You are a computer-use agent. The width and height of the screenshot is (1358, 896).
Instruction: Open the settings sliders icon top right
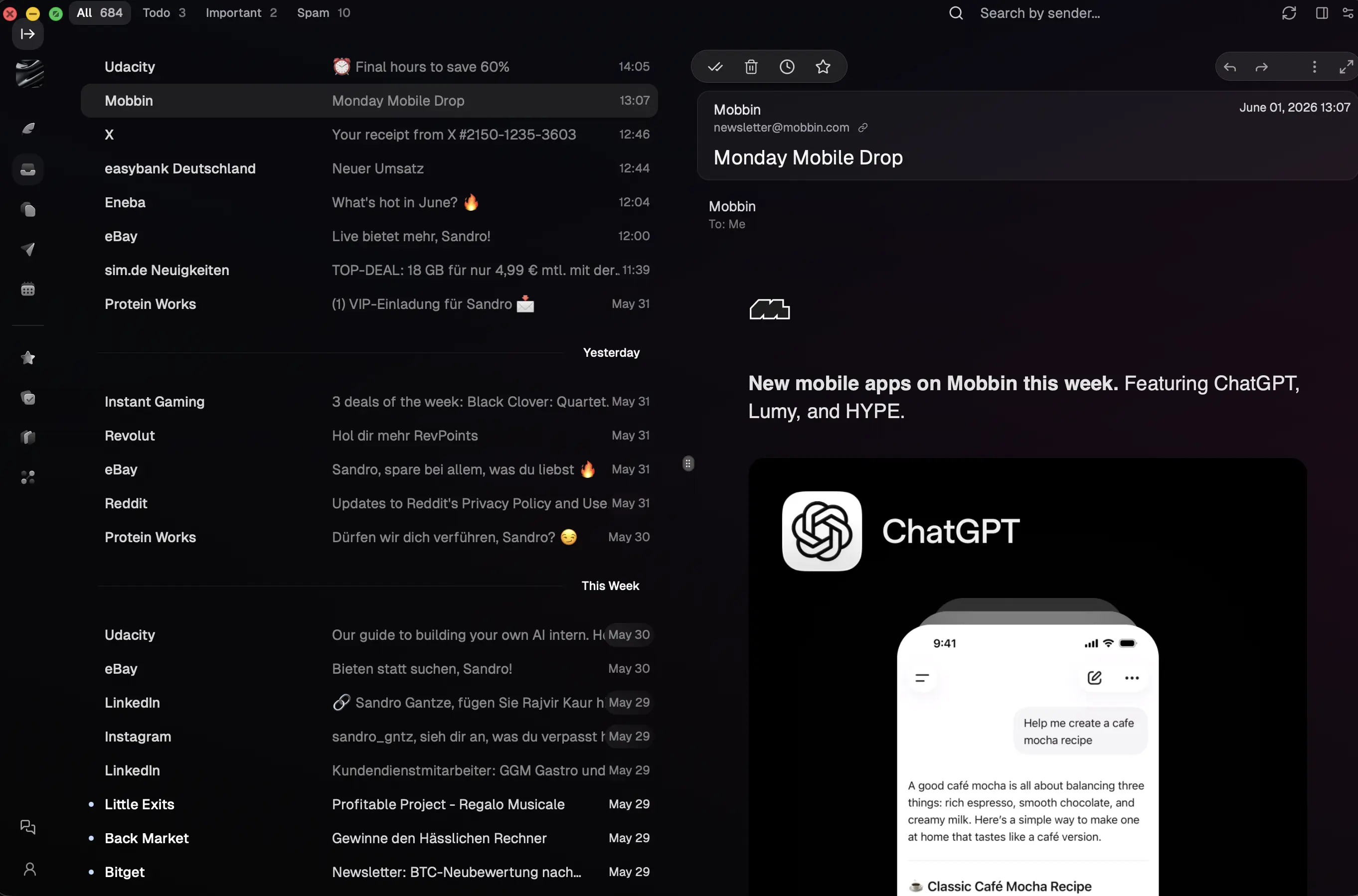click(x=1349, y=13)
